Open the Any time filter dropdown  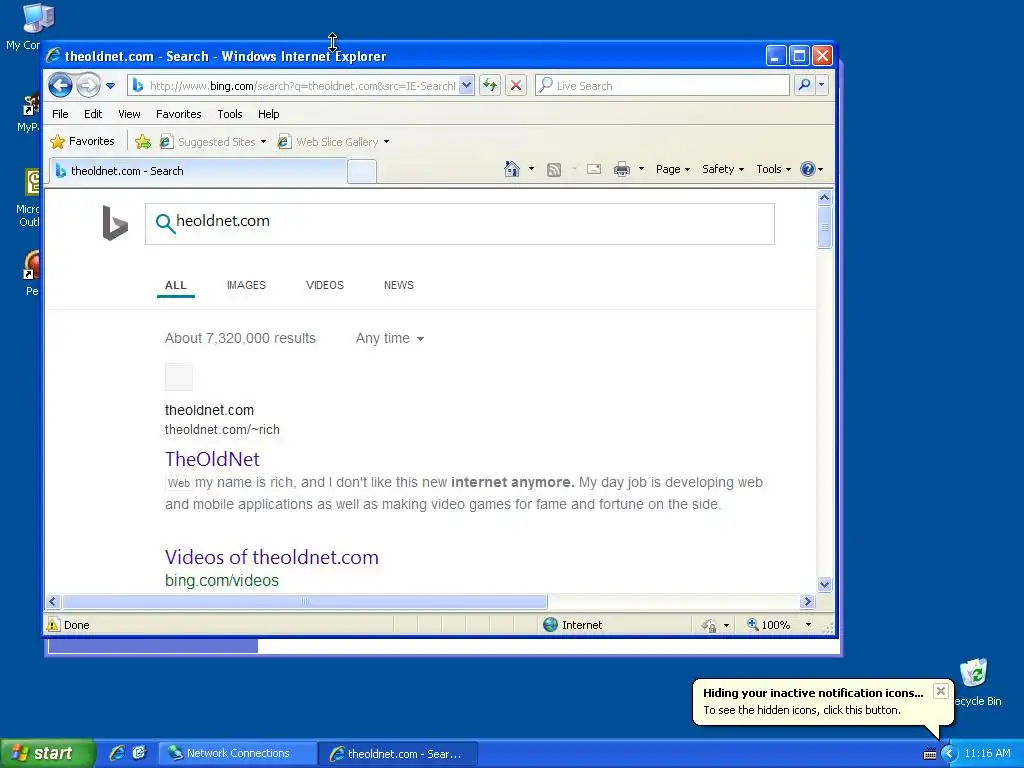390,338
